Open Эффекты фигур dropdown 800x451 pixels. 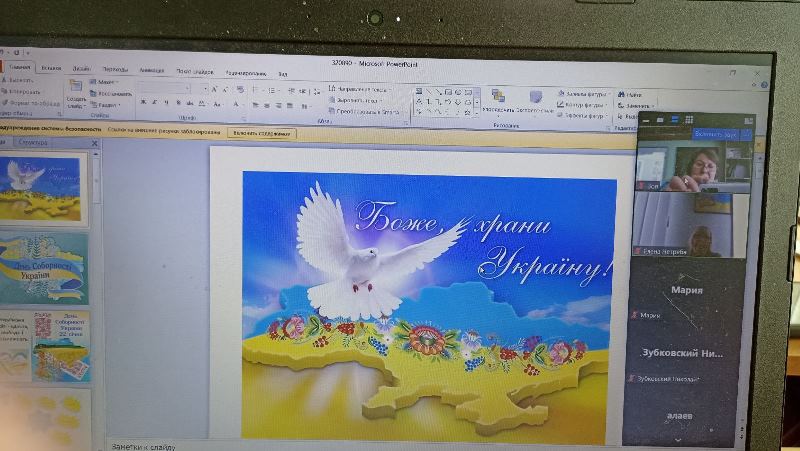582,116
